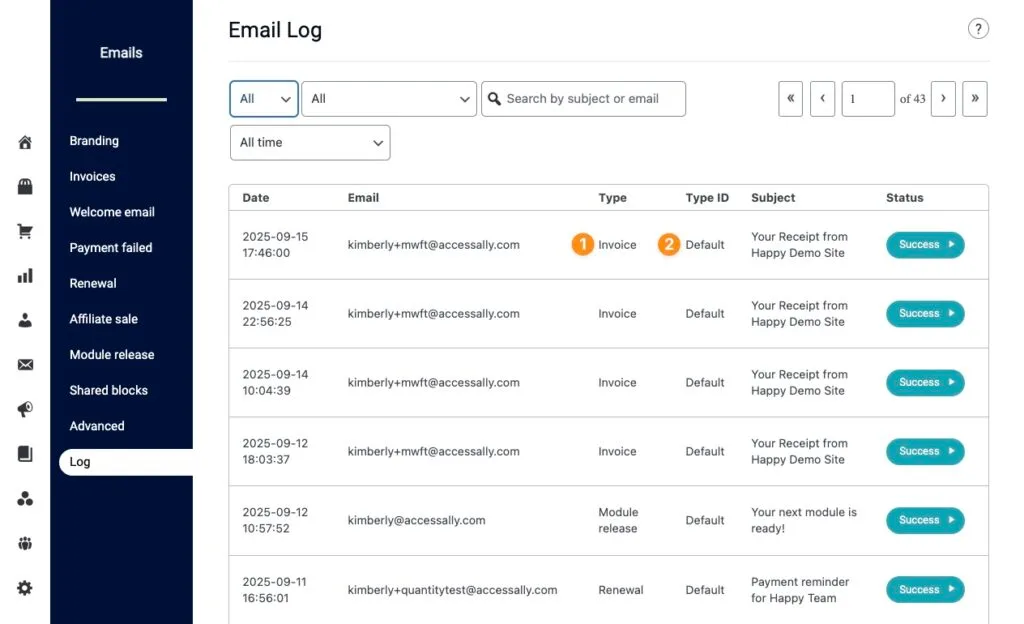Go to Module release email settings
Screen dimensions: 1024x624
tap(111, 355)
